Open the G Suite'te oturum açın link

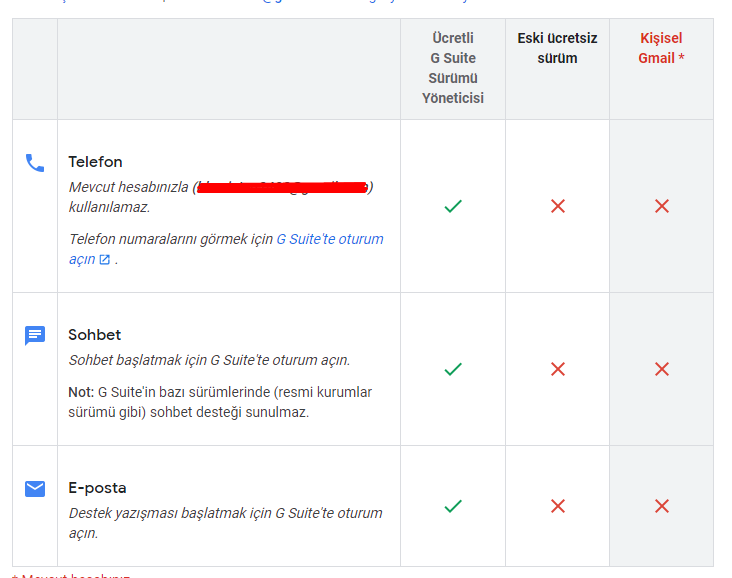click(x=226, y=249)
